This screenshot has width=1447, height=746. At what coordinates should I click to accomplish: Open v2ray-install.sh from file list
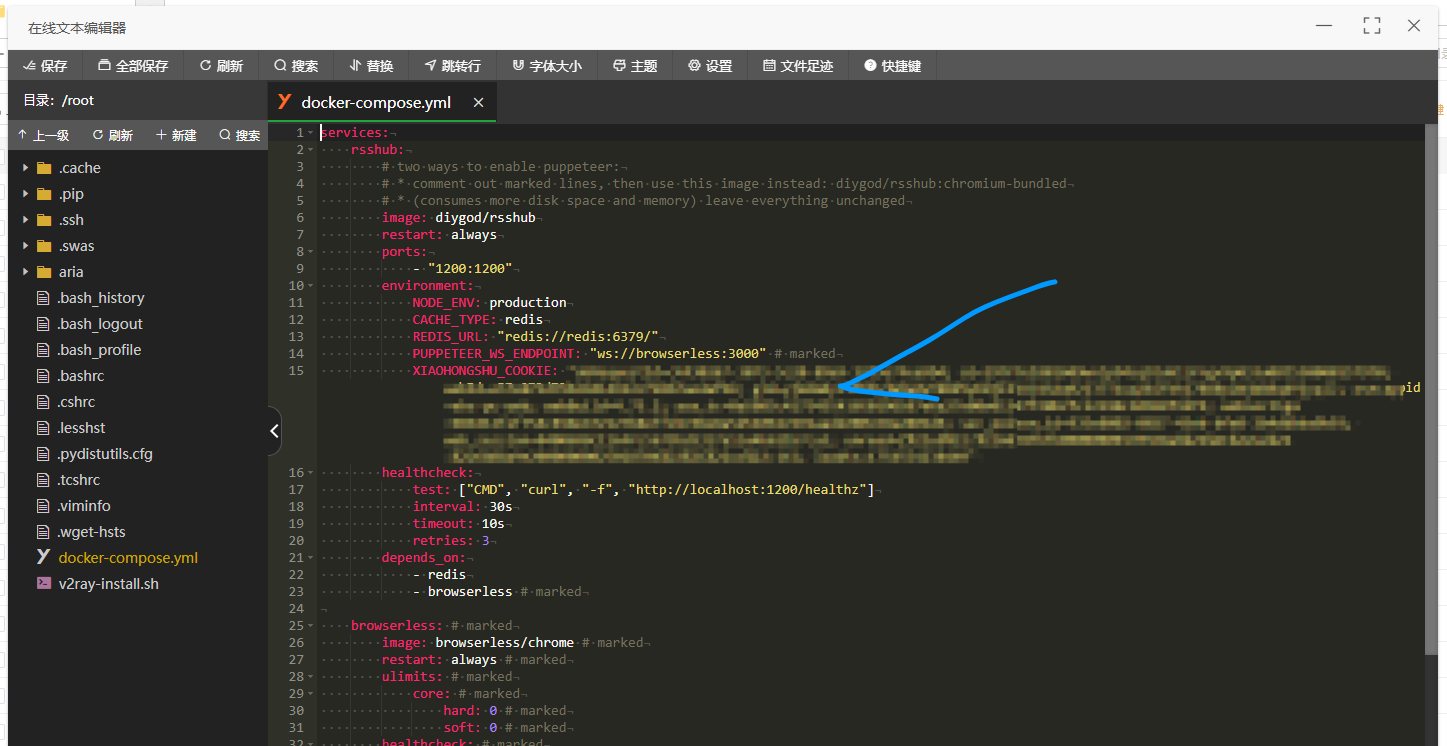(108, 584)
